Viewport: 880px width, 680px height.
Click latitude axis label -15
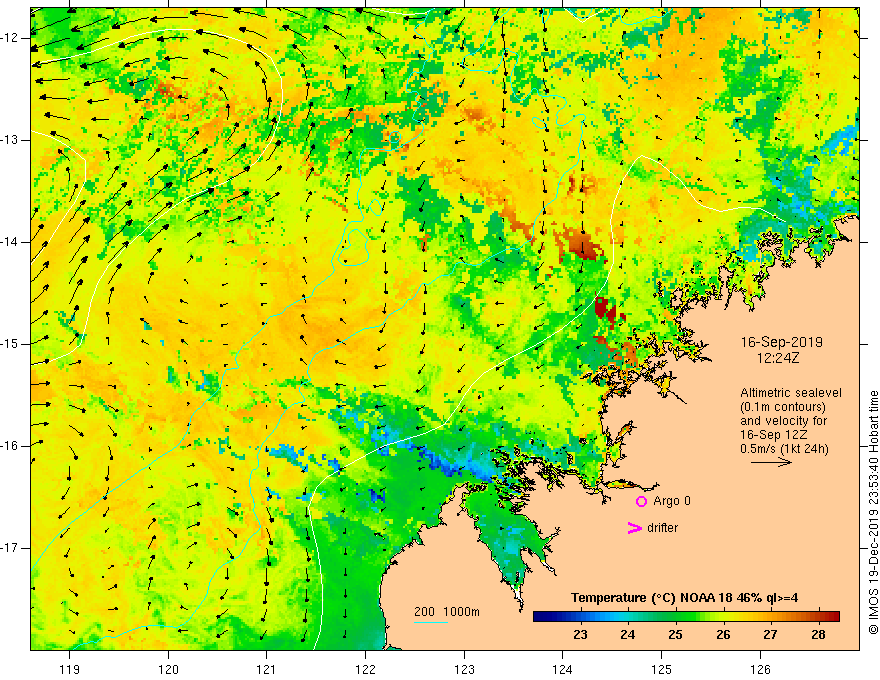coord(11,344)
